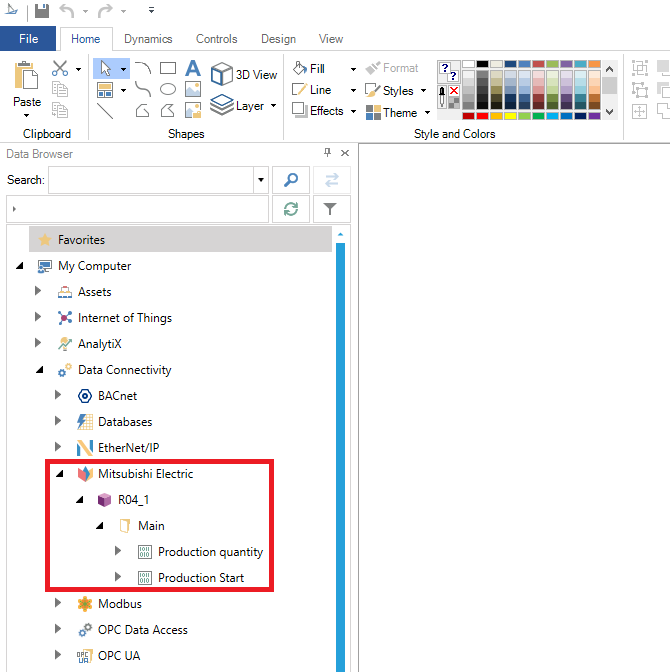
Task: Pick the purple swatch in bottom color row
Action: 594,116
